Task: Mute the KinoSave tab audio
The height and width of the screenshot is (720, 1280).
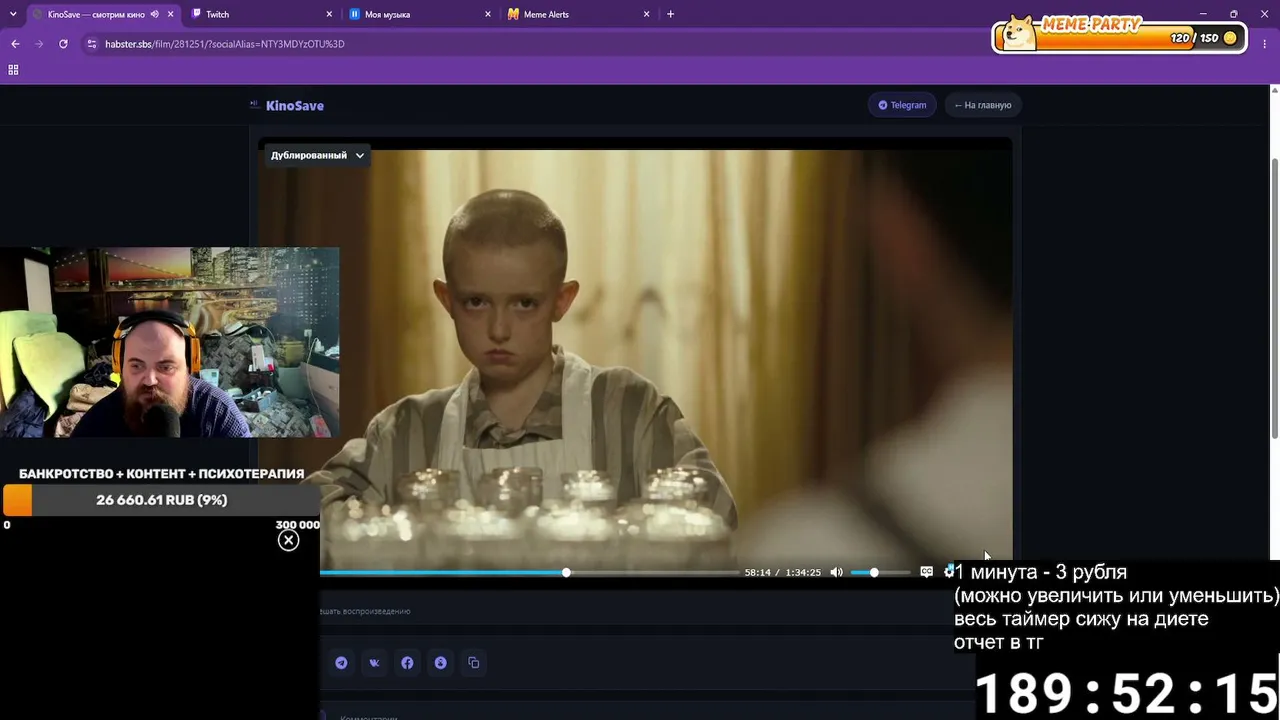Action: pos(155,14)
